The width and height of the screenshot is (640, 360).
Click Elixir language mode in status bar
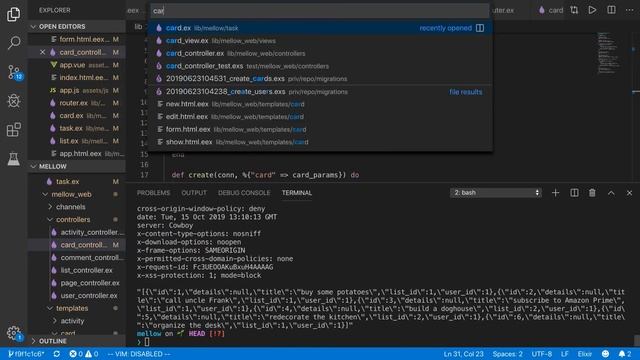[x=584, y=354]
